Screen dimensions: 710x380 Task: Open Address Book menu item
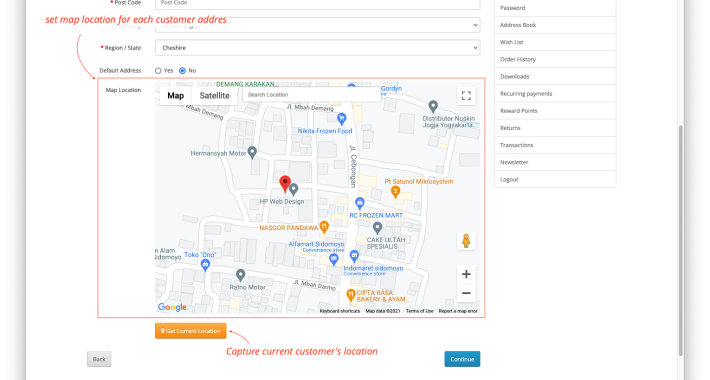coord(555,25)
